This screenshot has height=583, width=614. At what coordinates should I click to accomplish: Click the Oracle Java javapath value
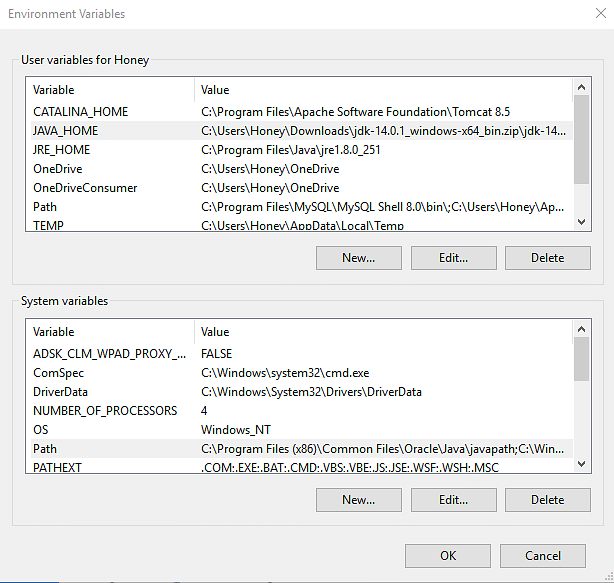pos(383,449)
